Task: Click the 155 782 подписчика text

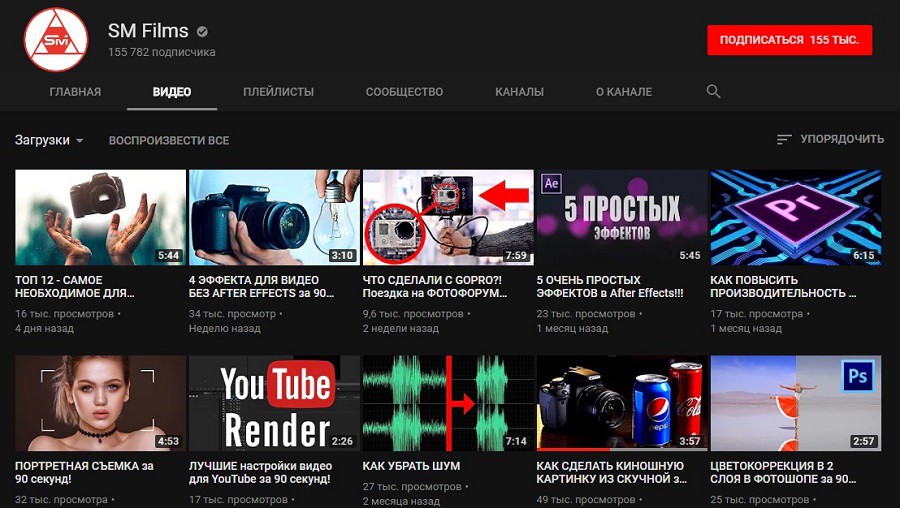Action: pyautogui.click(x=162, y=52)
